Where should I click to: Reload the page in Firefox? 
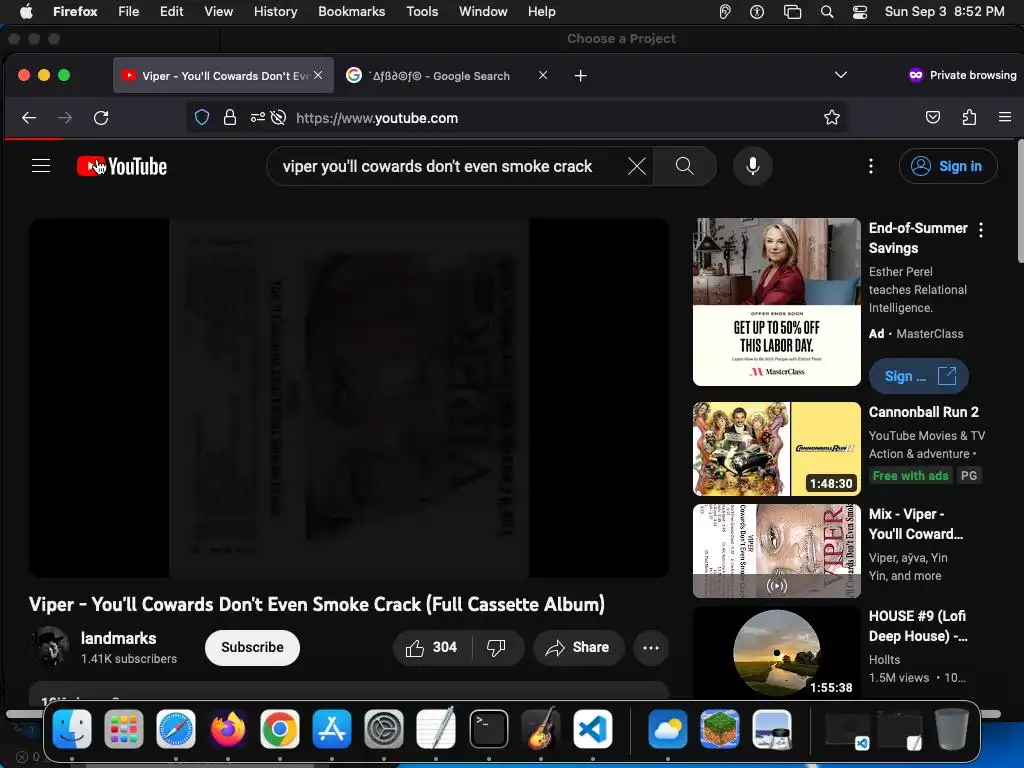101,118
